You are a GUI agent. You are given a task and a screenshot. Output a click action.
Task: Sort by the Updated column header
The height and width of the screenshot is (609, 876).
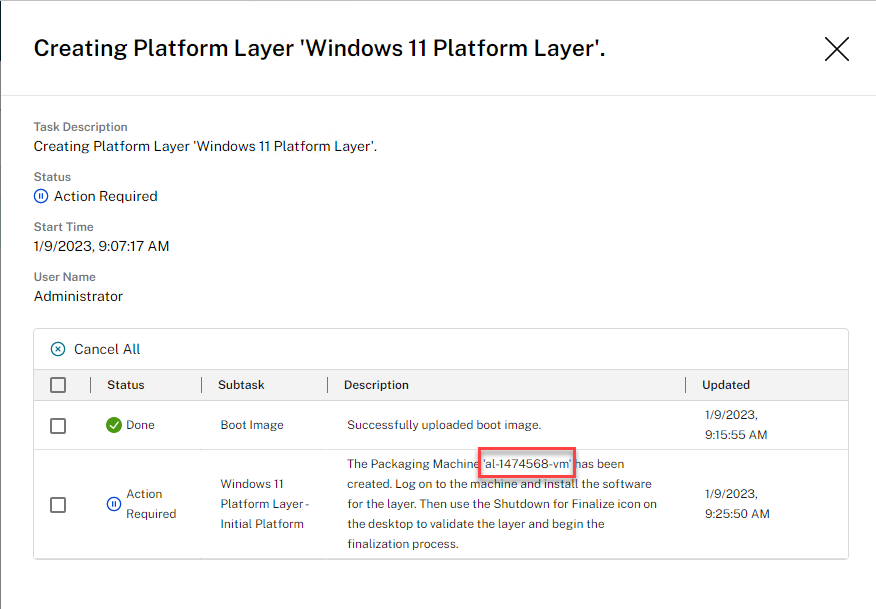pos(726,385)
